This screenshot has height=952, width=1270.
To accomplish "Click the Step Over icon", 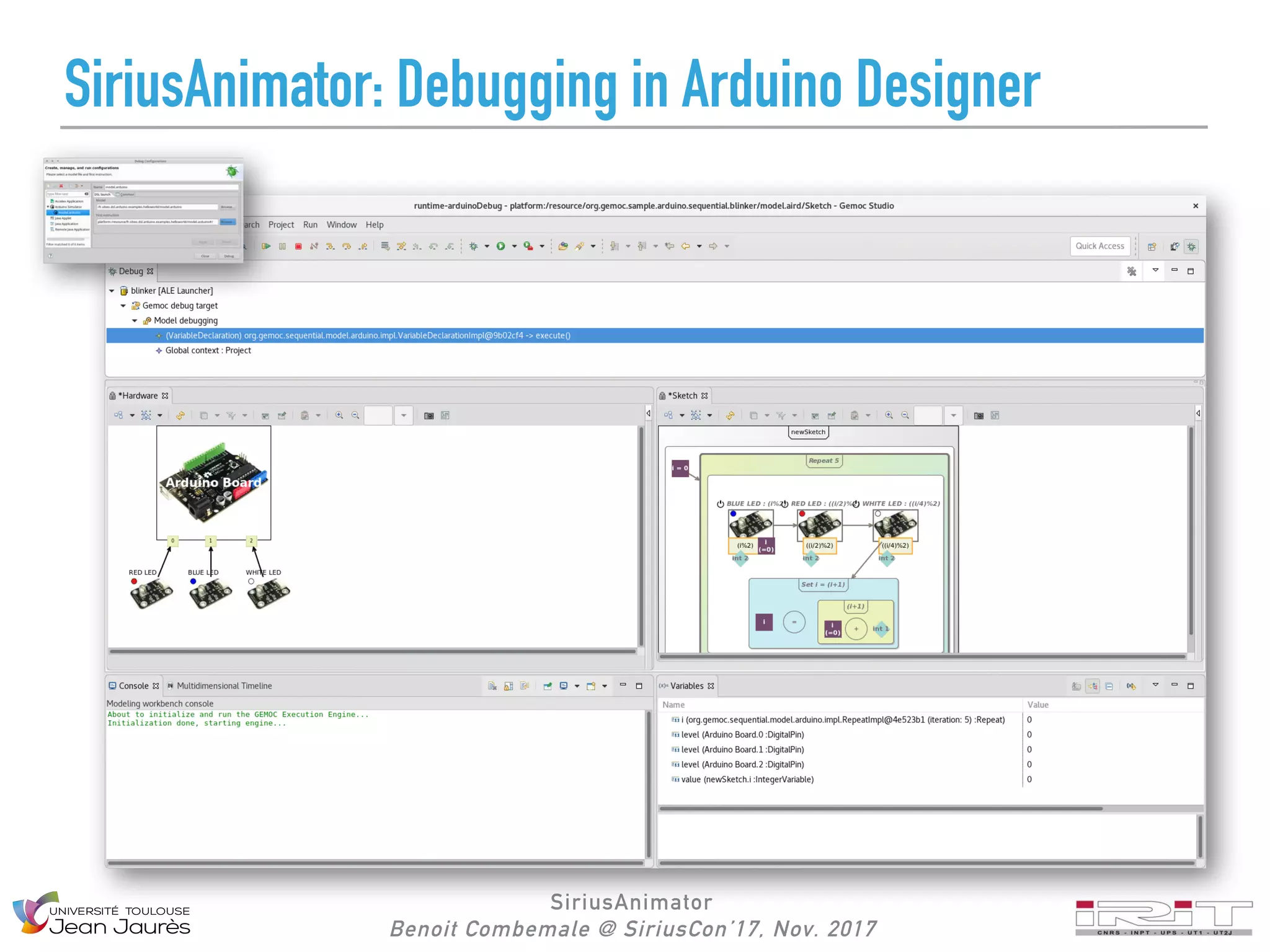I will [x=347, y=246].
